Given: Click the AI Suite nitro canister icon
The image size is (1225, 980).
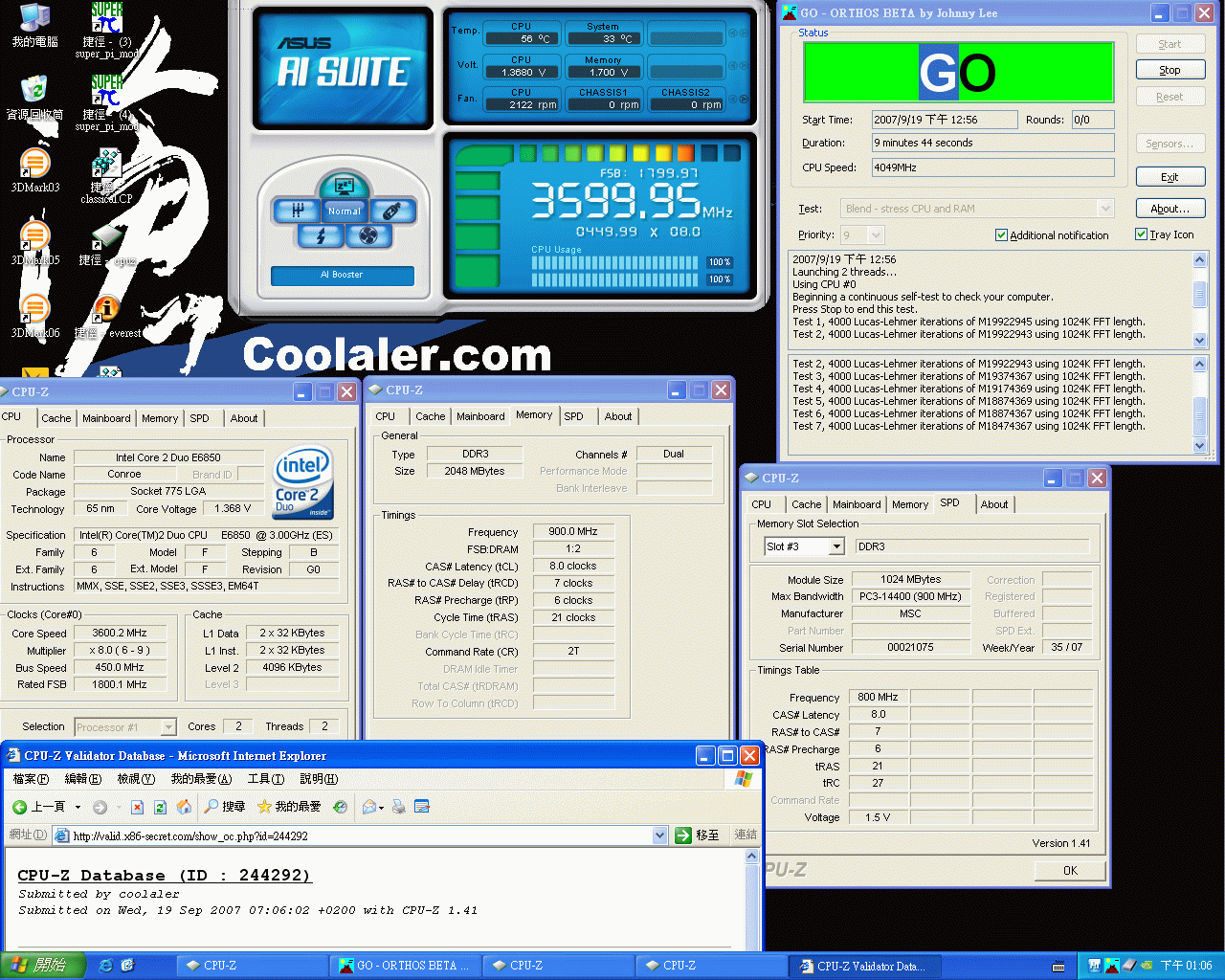Looking at the screenshot, I should (390, 211).
